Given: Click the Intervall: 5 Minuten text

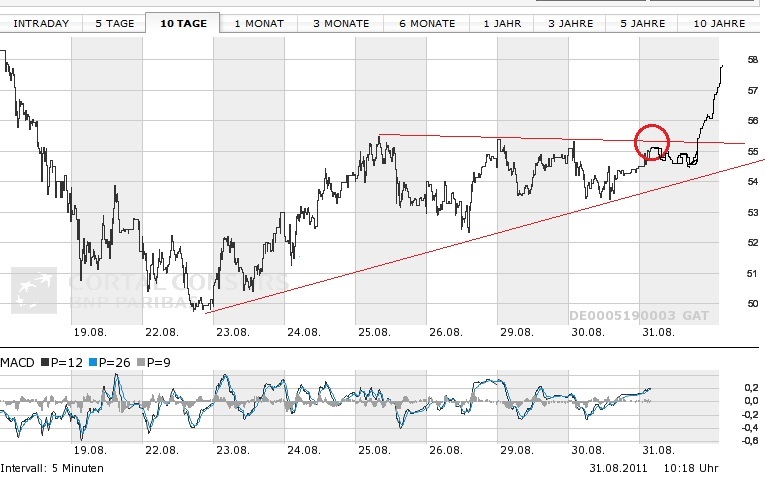Looking at the screenshot, I should pos(51,468).
